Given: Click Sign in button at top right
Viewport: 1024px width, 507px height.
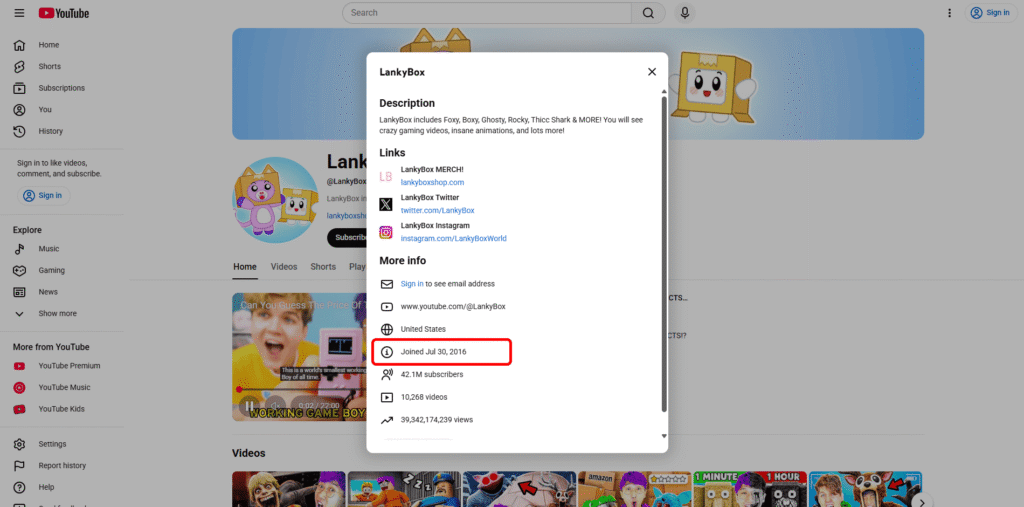Looking at the screenshot, I should [990, 12].
